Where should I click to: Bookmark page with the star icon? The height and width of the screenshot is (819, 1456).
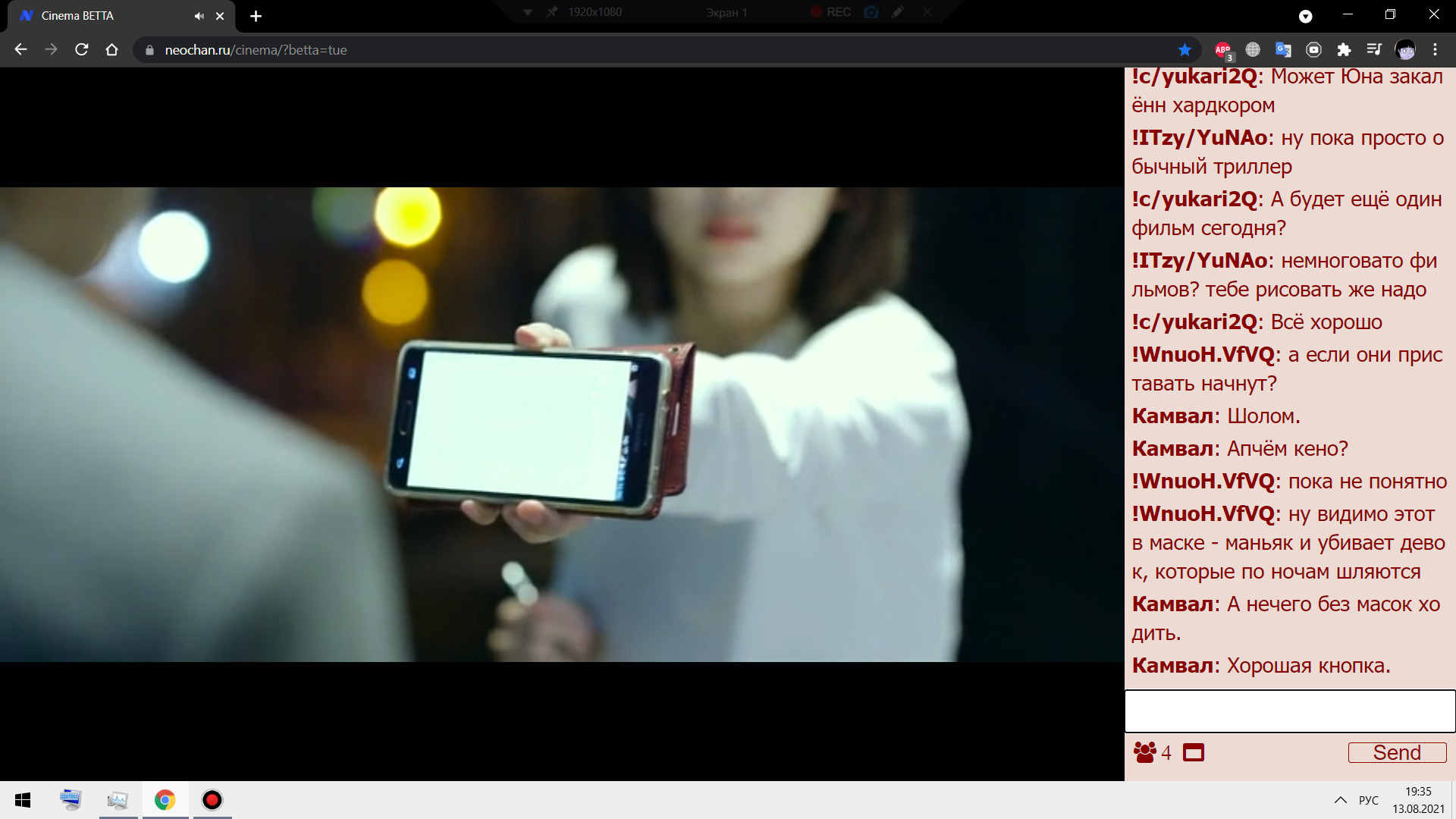[x=1185, y=50]
